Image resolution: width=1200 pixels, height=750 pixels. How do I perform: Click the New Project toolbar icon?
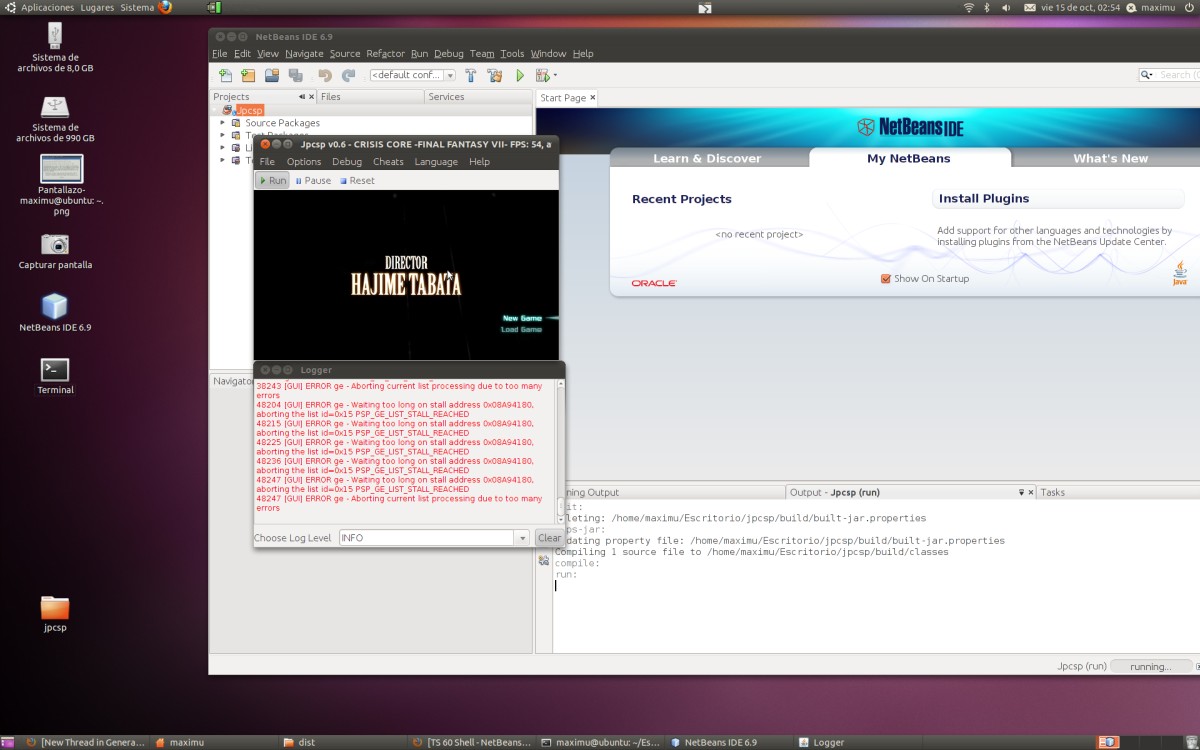coord(248,75)
